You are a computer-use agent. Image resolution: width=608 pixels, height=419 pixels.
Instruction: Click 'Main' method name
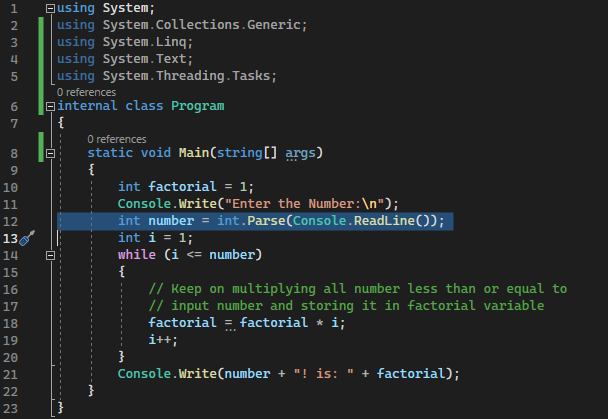pos(194,153)
